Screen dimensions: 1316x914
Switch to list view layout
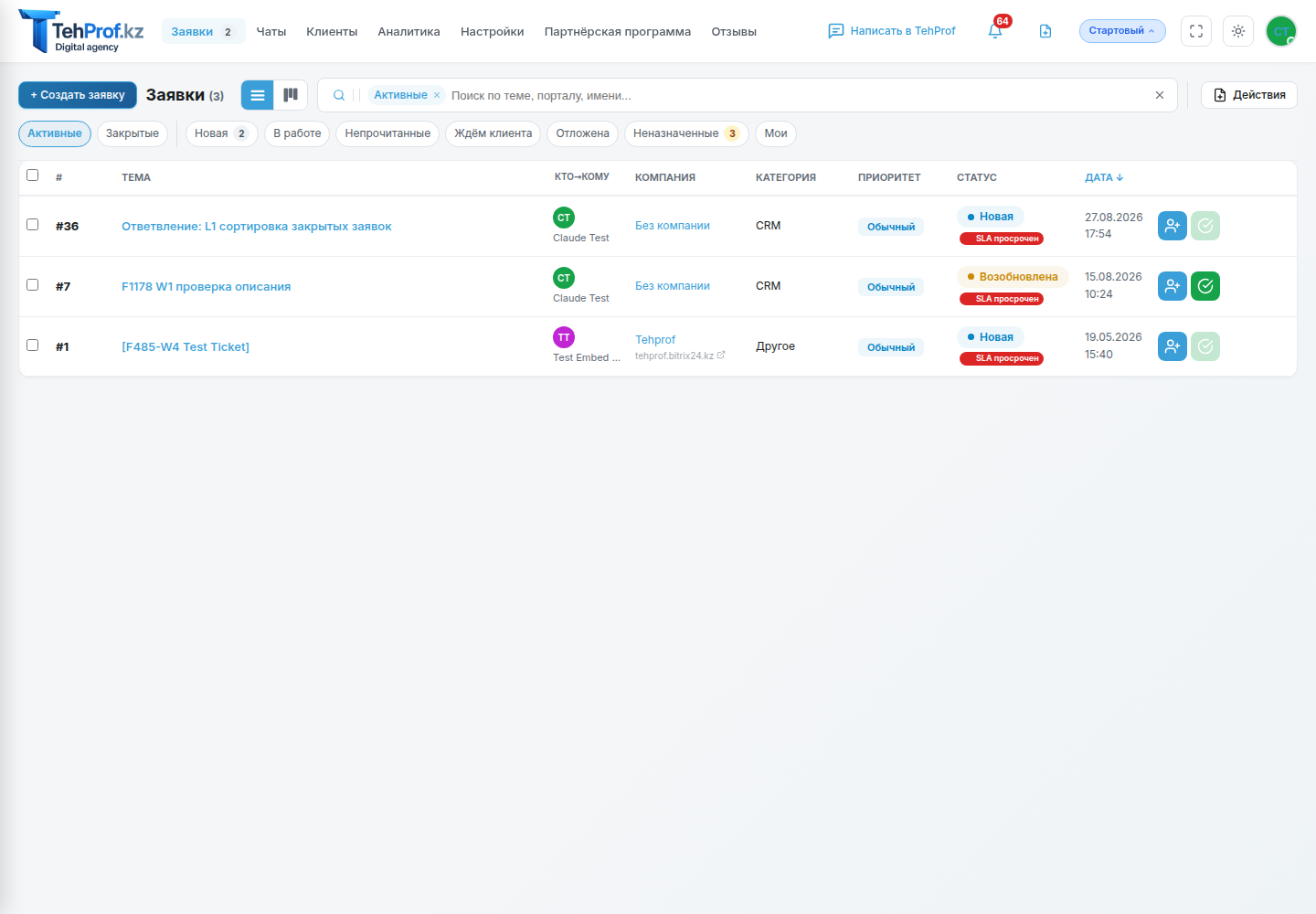point(258,95)
